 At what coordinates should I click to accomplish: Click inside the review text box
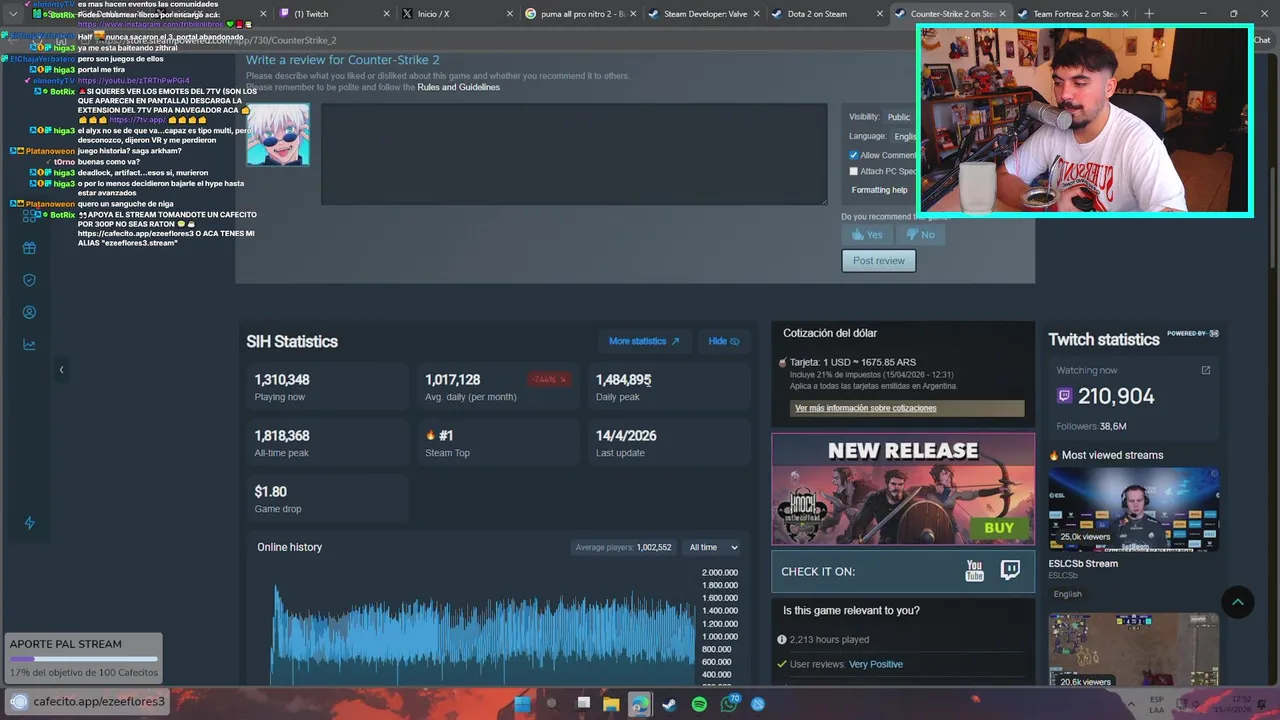(x=574, y=154)
